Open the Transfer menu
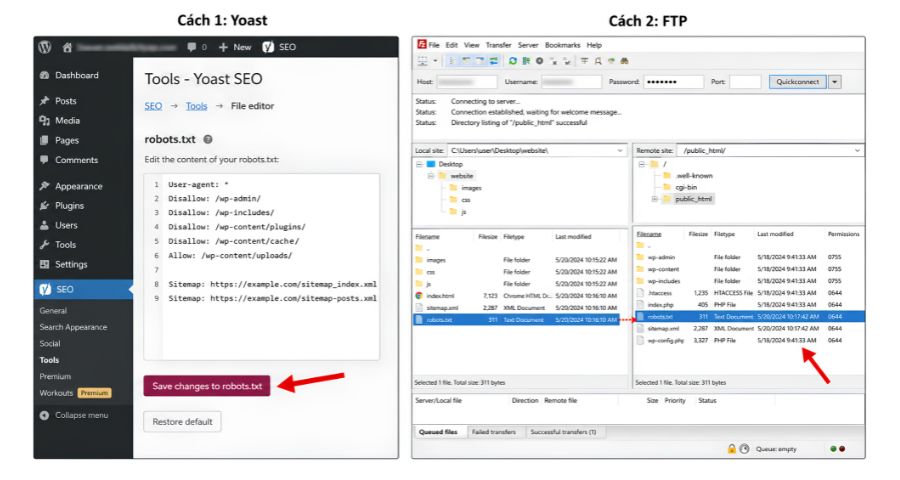 coord(498,45)
